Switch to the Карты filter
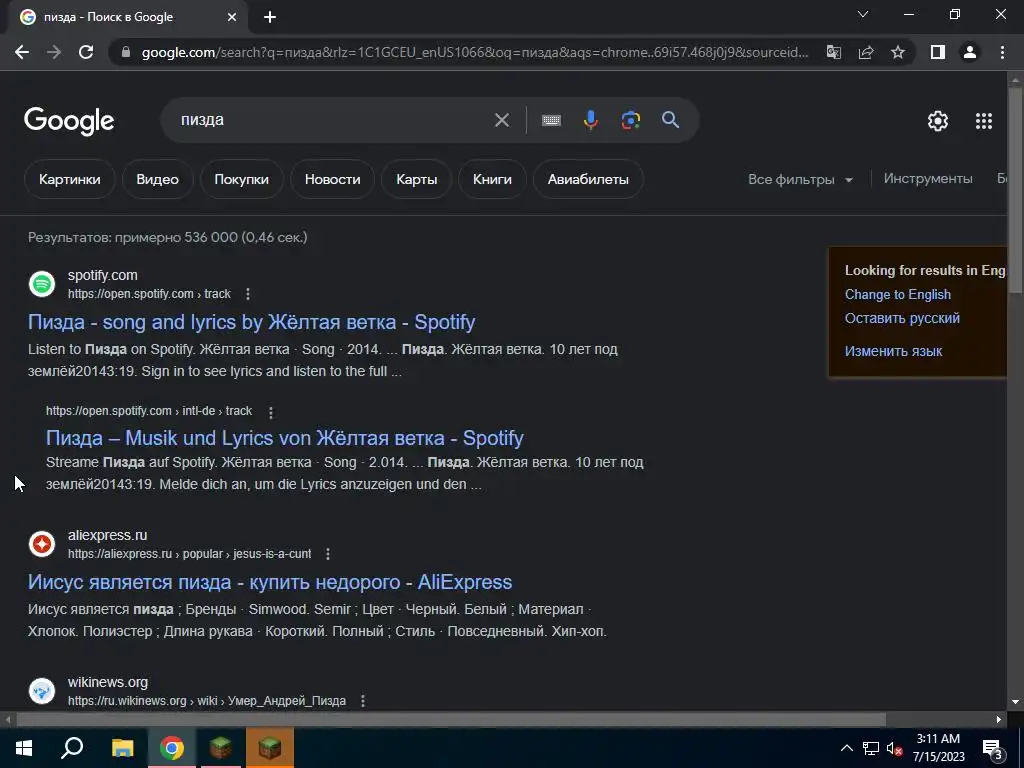 [x=417, y=179]
